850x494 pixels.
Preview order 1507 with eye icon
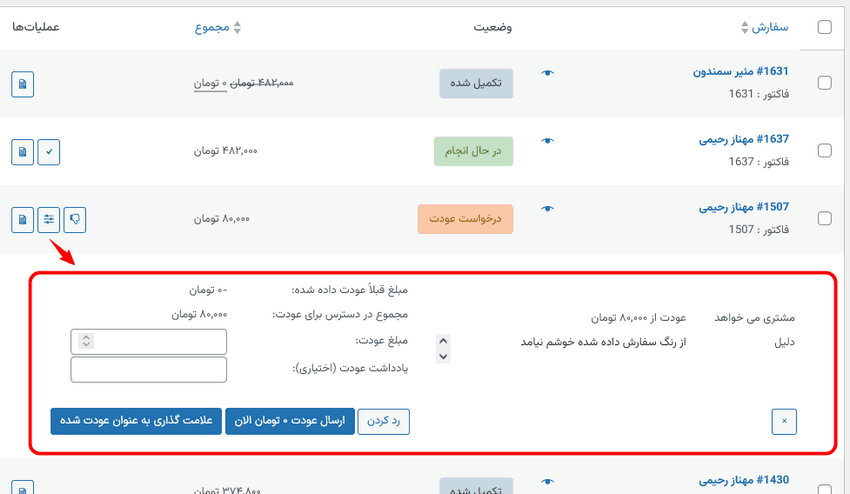point(548,208)
